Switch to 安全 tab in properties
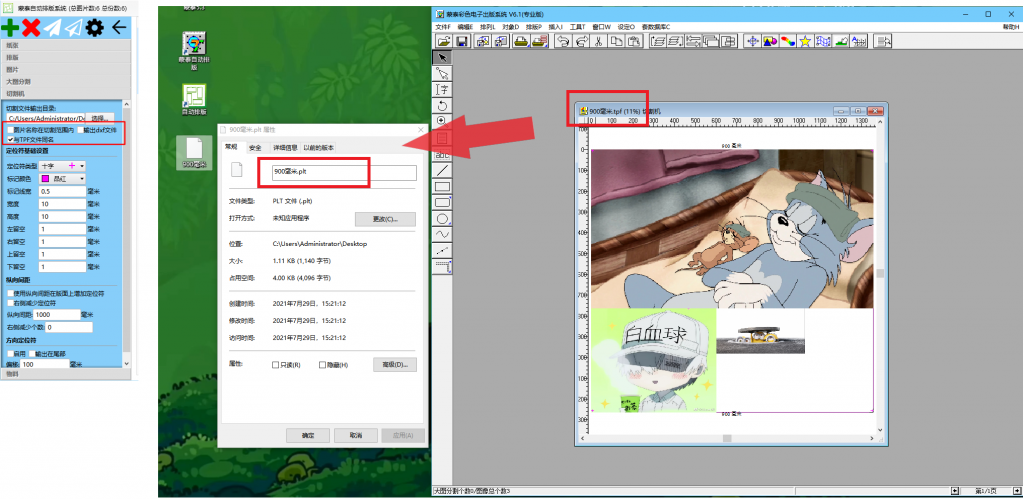 pos(255,148)
